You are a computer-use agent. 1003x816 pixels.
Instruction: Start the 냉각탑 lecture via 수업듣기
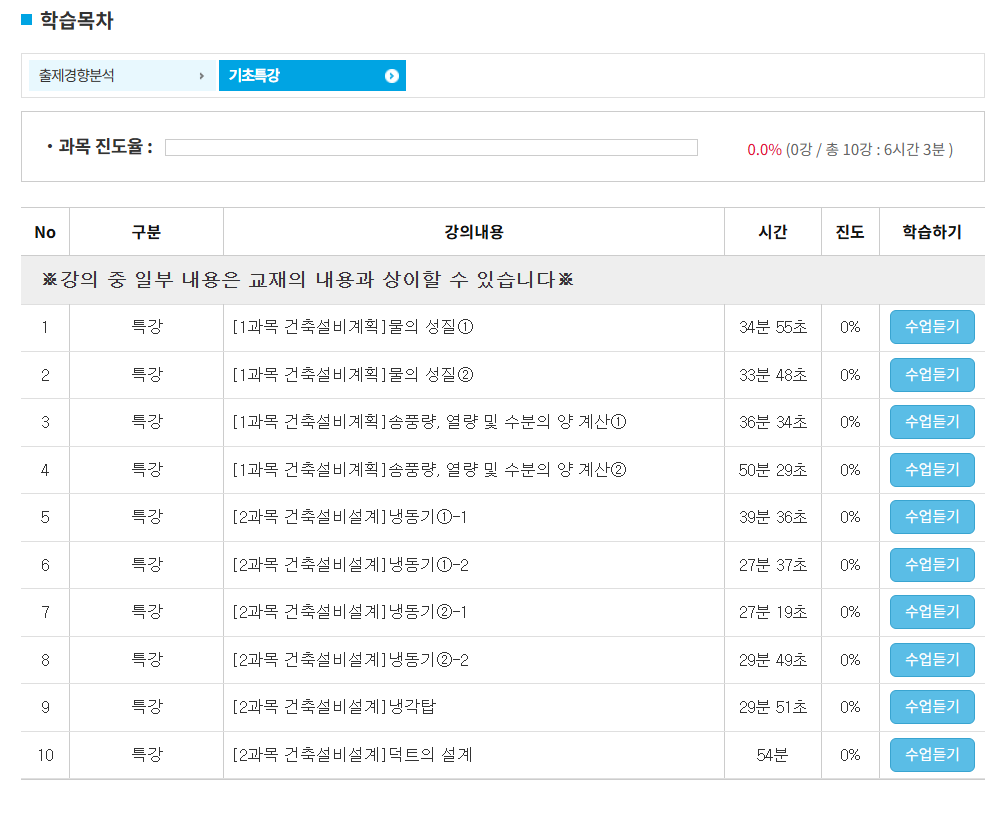point(931,707)
